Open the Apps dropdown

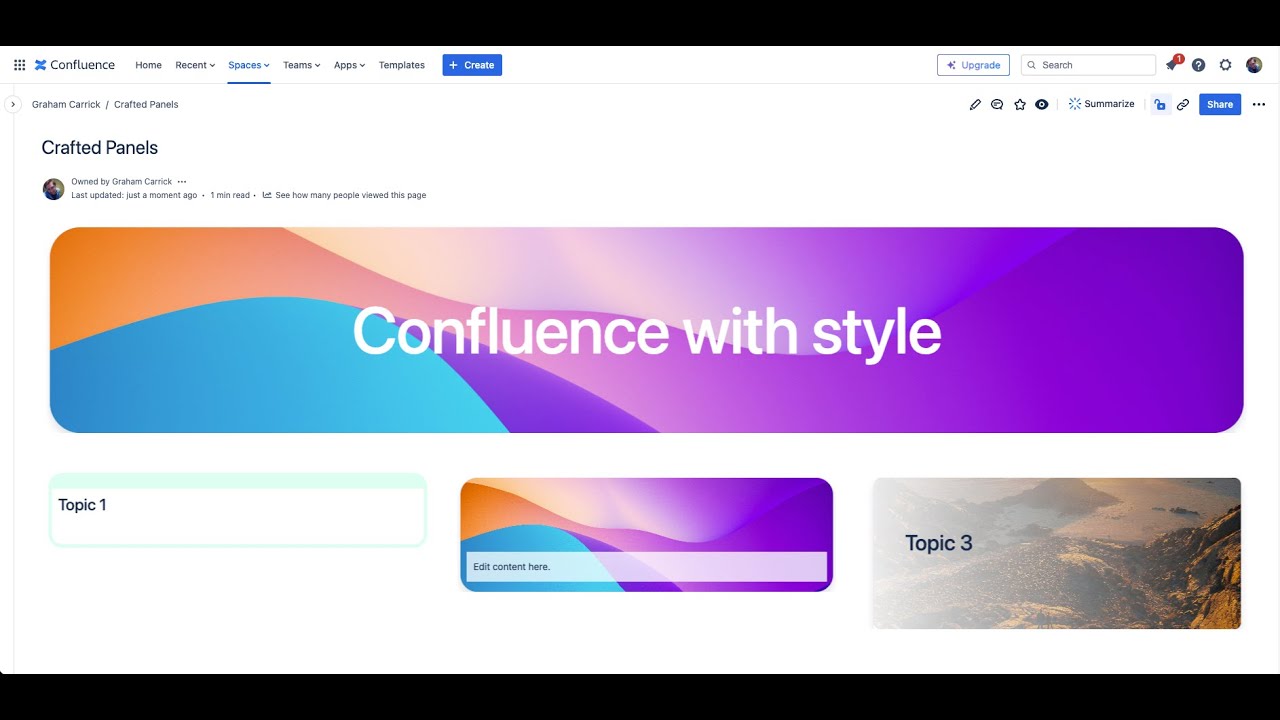[349, 65]
